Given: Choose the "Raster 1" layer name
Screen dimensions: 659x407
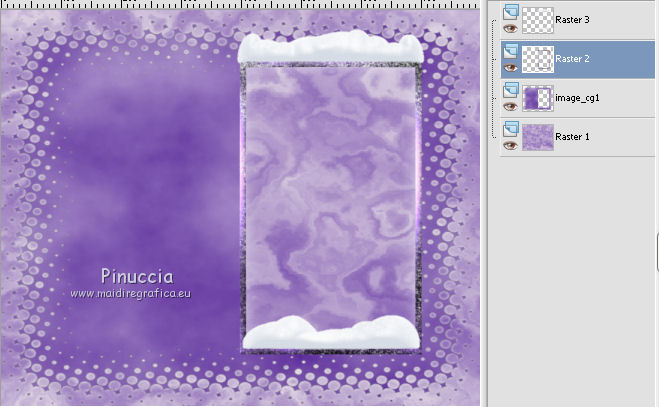Looking at the screenshot, I should click(572, 137).
